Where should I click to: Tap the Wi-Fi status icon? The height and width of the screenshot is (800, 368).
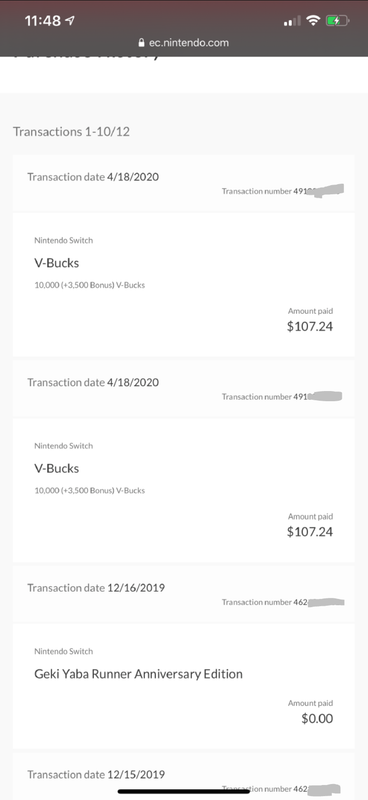[x=313, y=20]
